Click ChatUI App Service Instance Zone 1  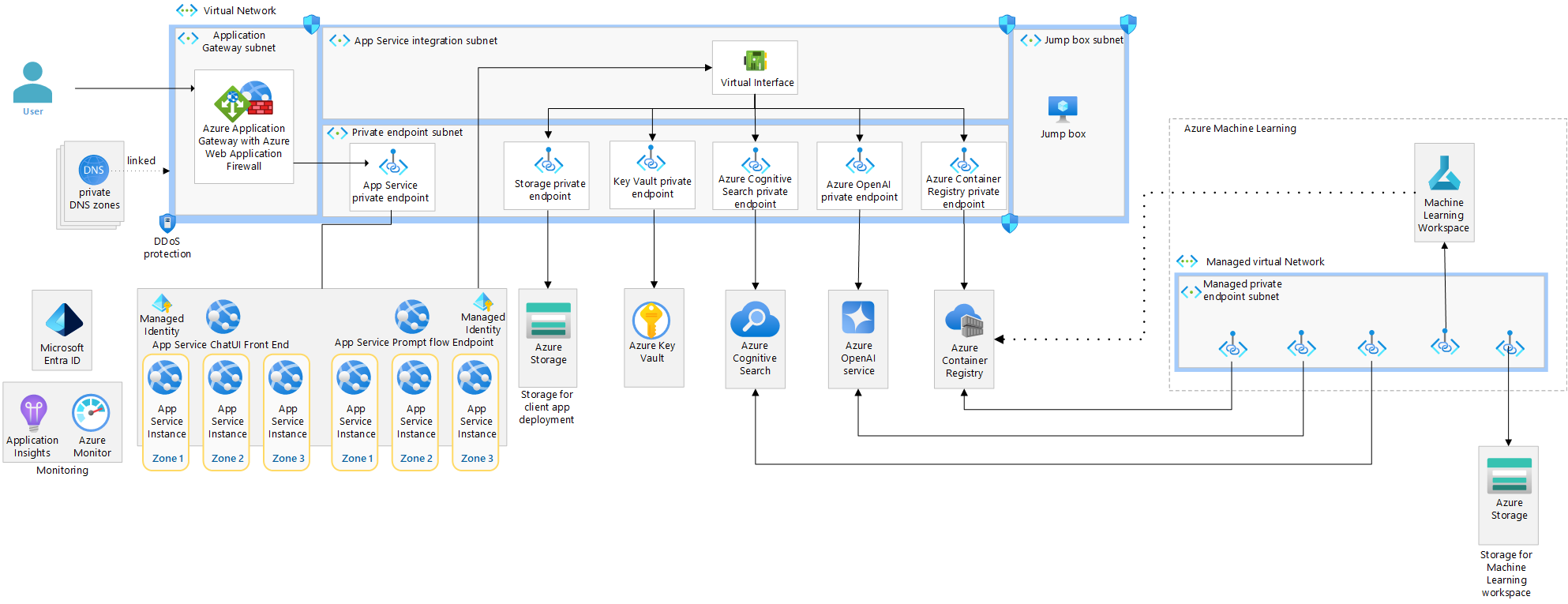click(166, 413)
